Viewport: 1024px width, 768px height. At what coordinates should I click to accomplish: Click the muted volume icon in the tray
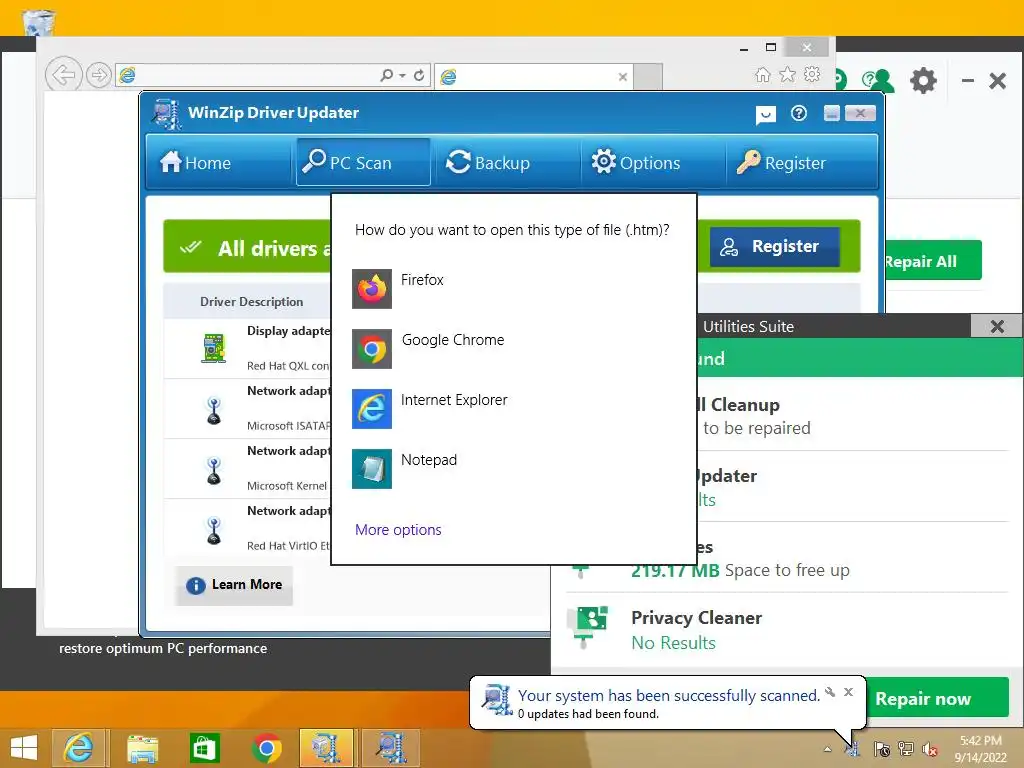point(930,749)
